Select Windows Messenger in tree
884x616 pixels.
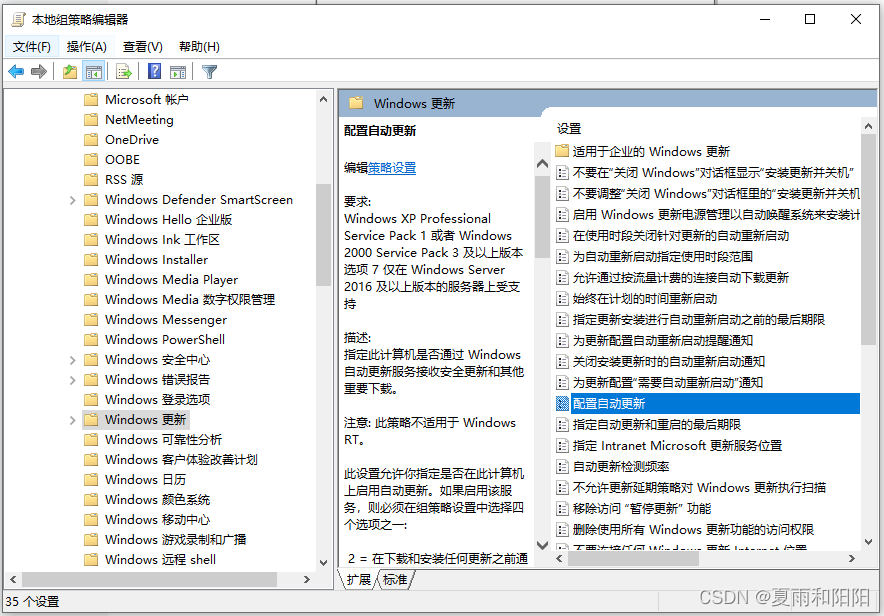point(166,320)
